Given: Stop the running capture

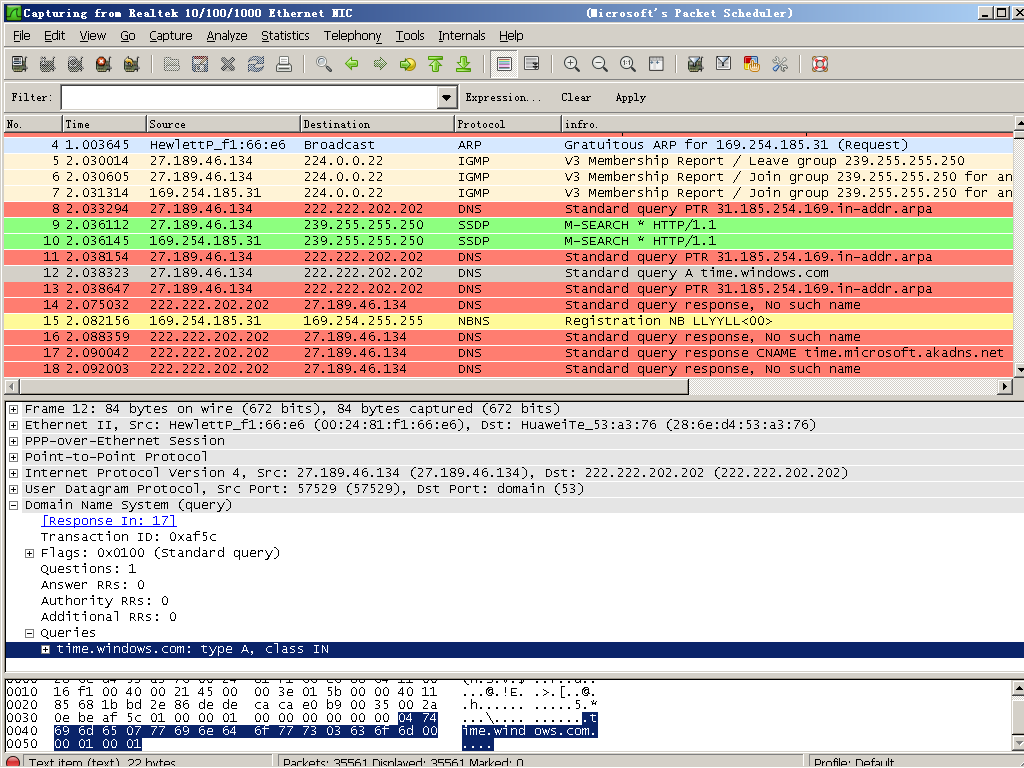Looking at the screenshot, I should tap(103, 64).
